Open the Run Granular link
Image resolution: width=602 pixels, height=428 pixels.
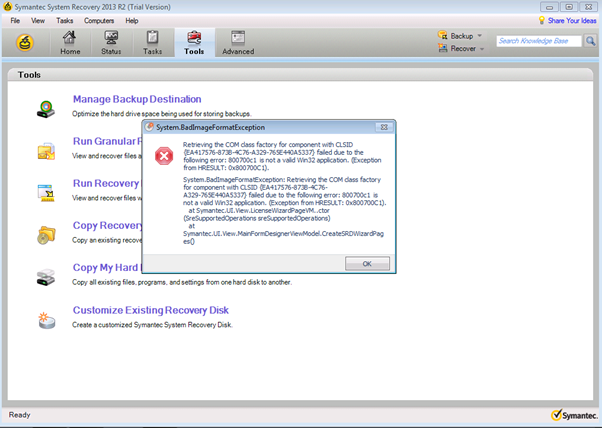(x=107, y=141)
